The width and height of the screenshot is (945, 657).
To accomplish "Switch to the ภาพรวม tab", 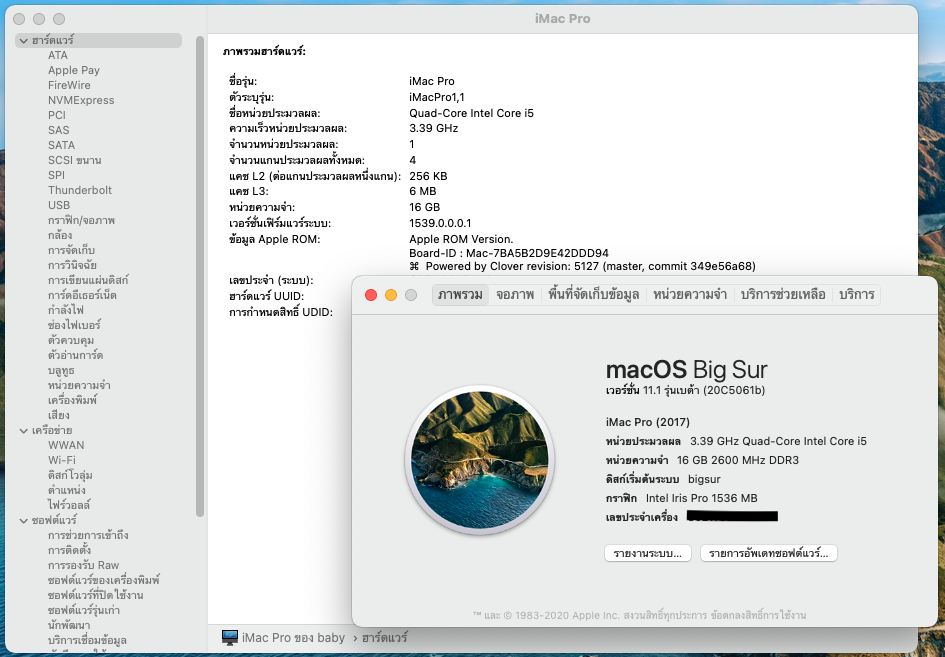I will (460, 295).
